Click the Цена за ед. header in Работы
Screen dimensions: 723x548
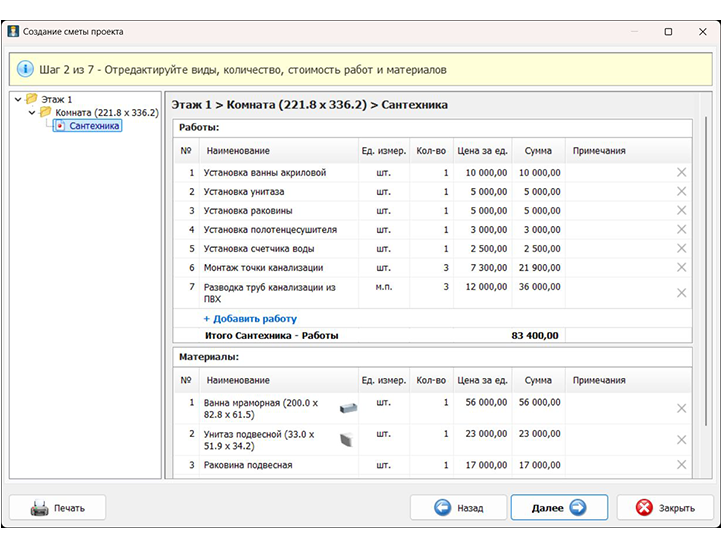tap(482, 151)
